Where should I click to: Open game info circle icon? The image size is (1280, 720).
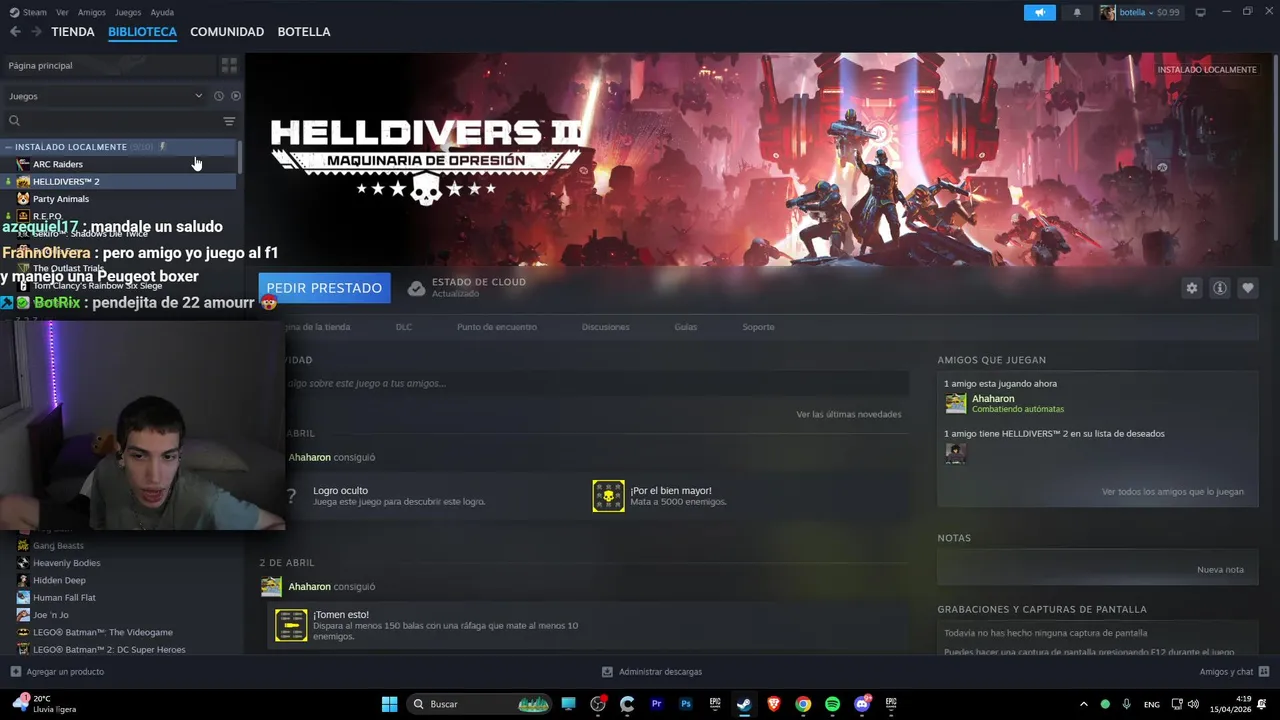coord(1220,288)
